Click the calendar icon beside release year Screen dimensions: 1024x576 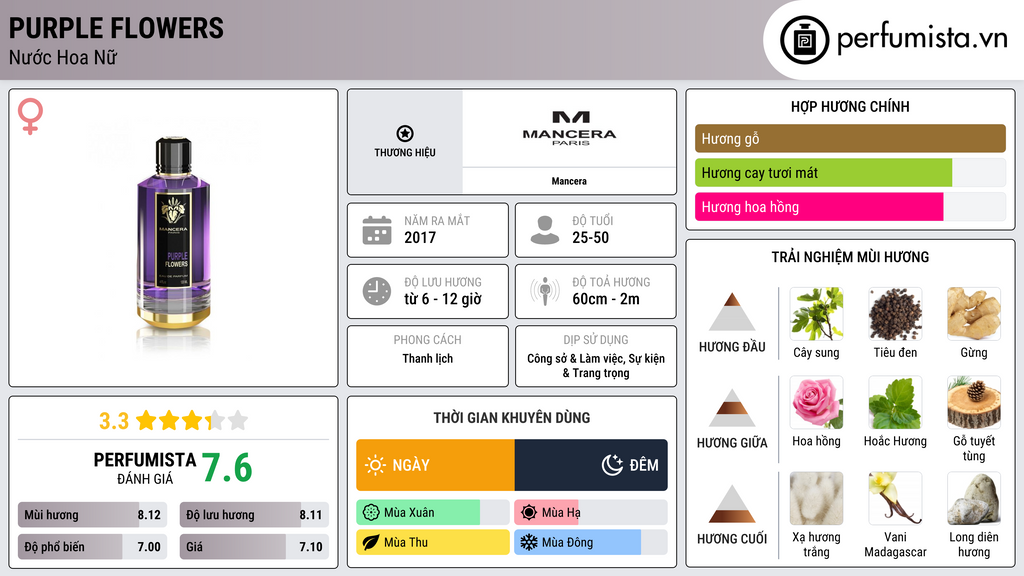click(377, 230)
